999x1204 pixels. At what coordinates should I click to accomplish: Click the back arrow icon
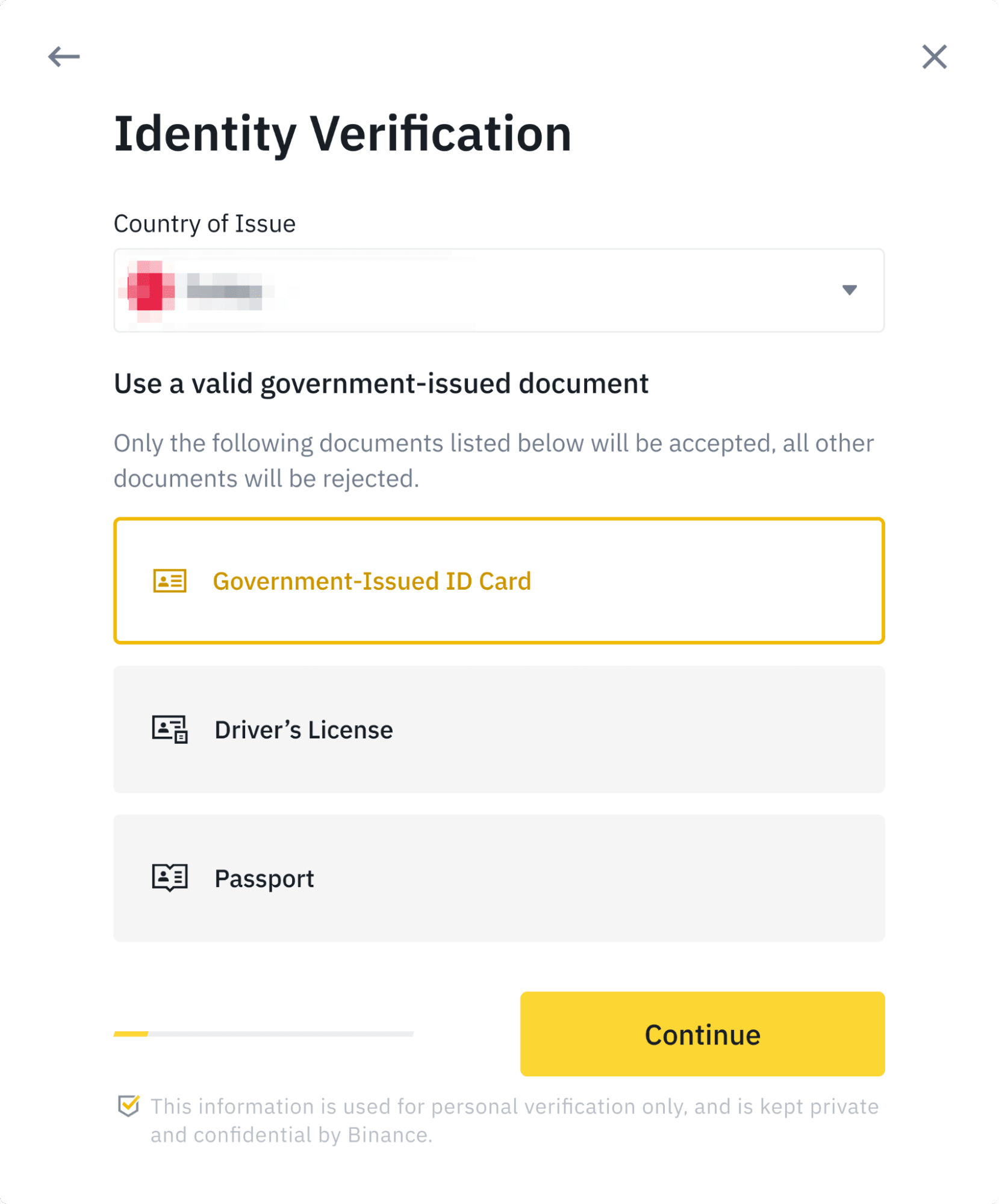(64, 56)
